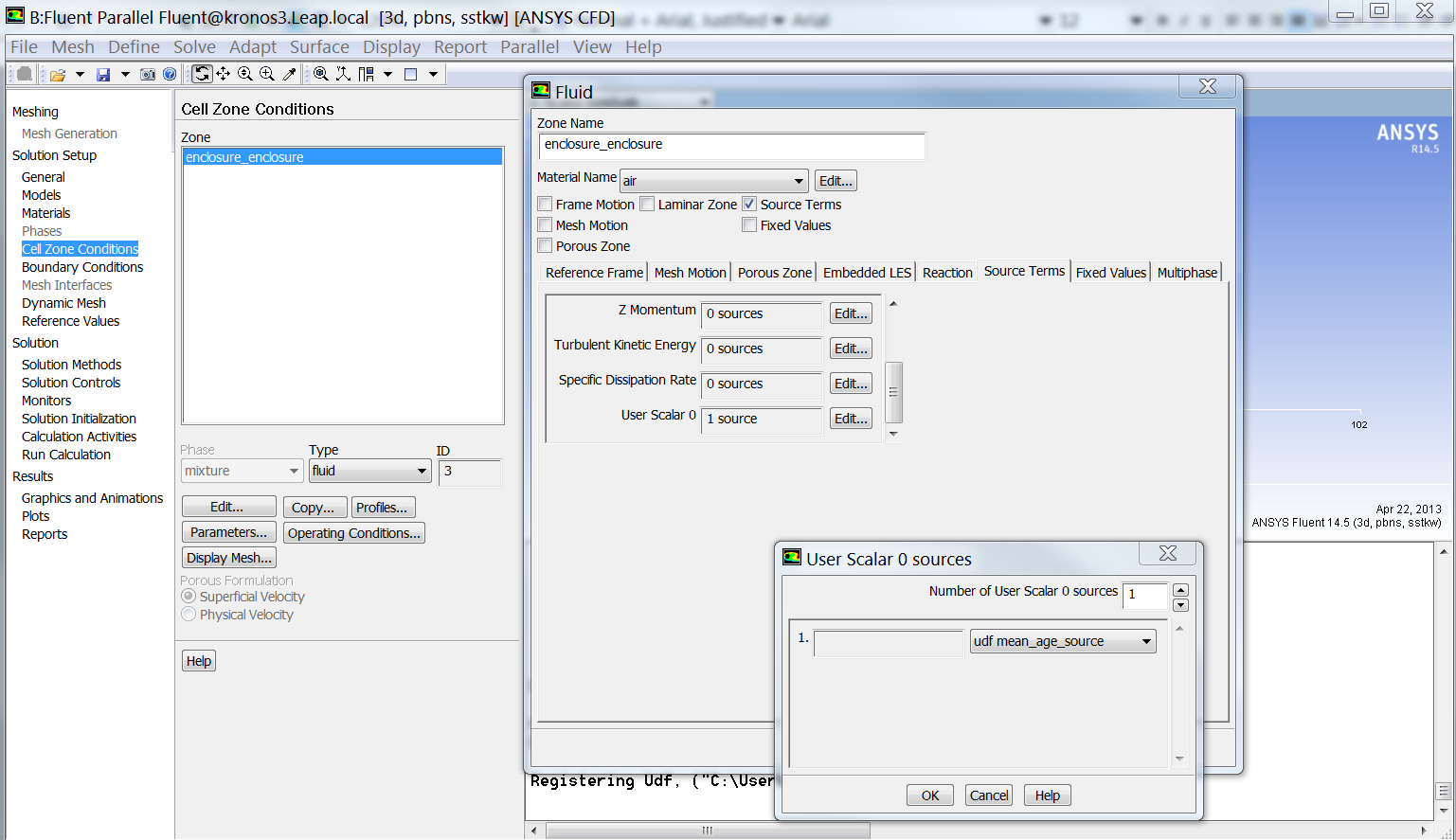Viewport: 1456px width, 840px height.
Task: Switch to the Embedded LES tab
Action: (867, 273)
